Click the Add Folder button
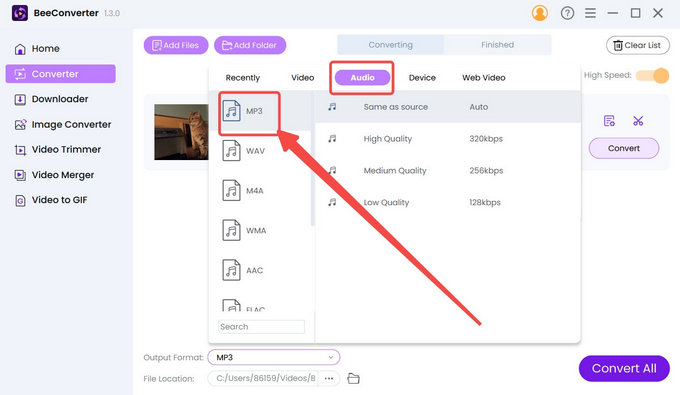The width and height of the screenshot is (680, 395). (250, 45)
